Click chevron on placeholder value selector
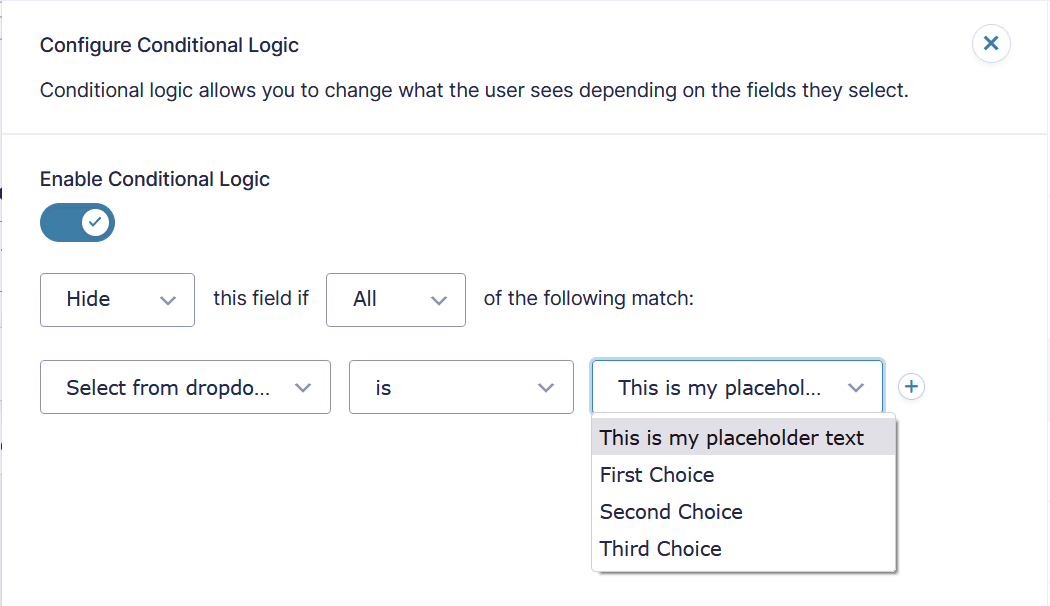Image resolution: width=1050 pixels, height=606 pixels. click(856, 388)
